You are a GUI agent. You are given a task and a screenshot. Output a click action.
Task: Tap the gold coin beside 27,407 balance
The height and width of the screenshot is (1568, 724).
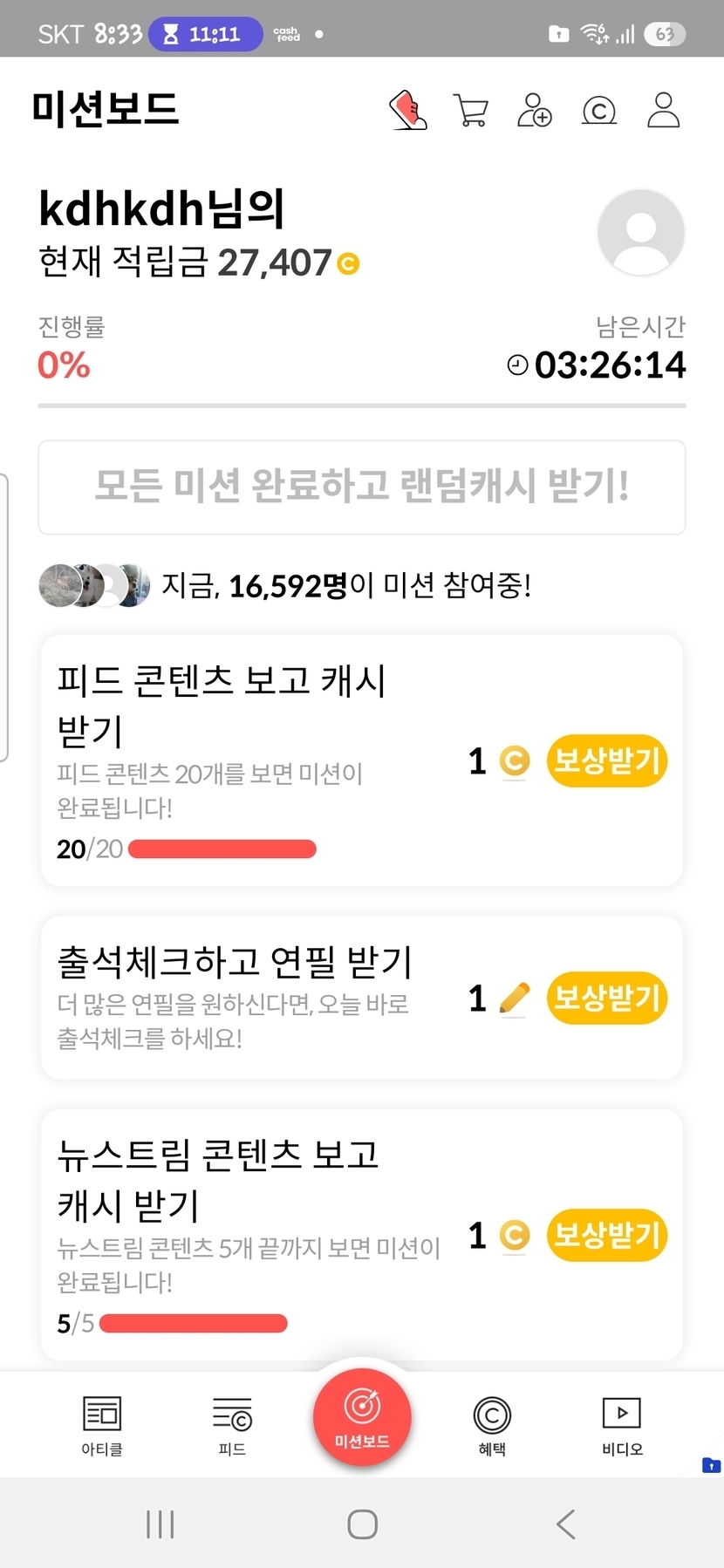coord(348,263)
